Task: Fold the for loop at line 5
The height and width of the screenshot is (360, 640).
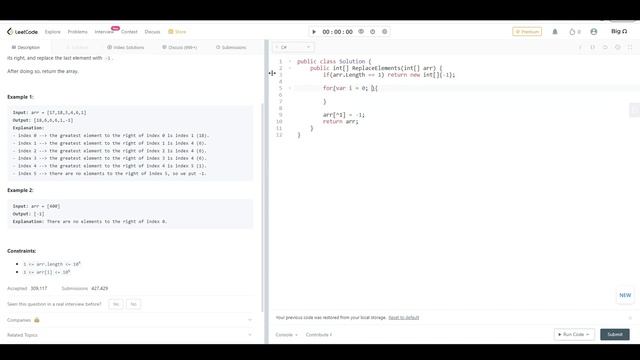Action: [290, 88]
